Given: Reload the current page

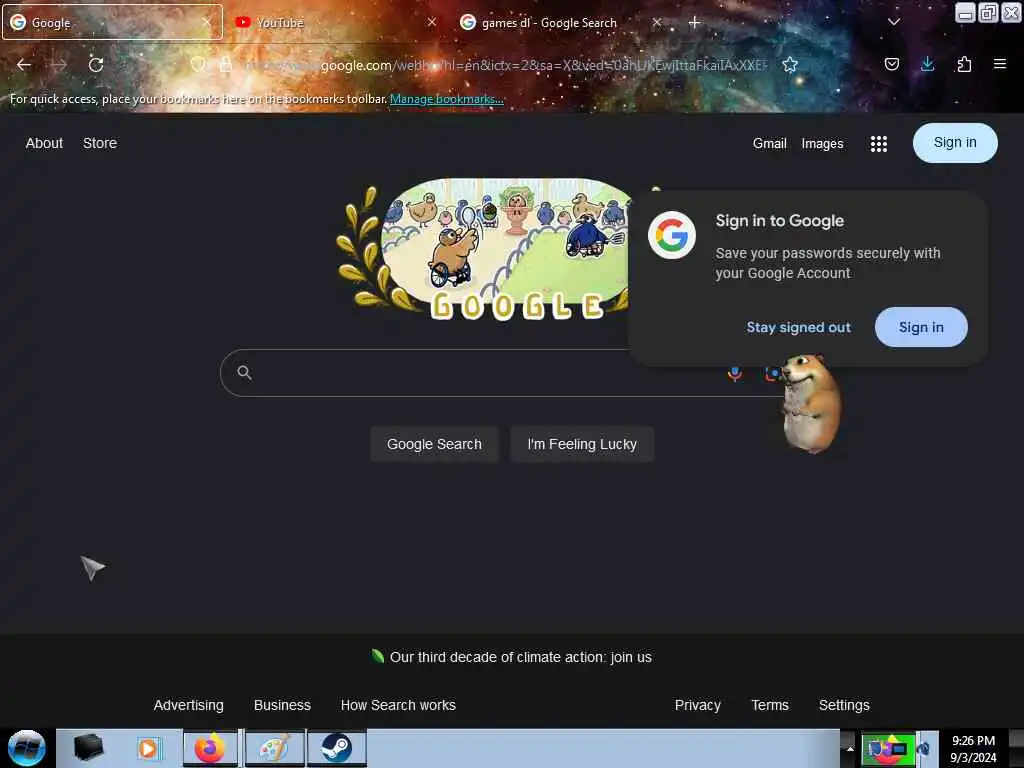Looking at the screenshot, I should (x=96, y=64).
